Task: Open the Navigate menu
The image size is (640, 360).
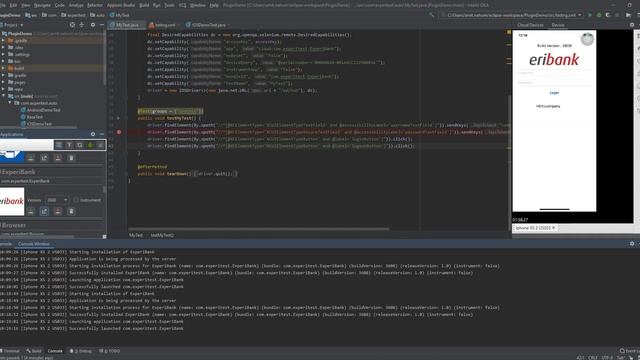Action: 42,5
